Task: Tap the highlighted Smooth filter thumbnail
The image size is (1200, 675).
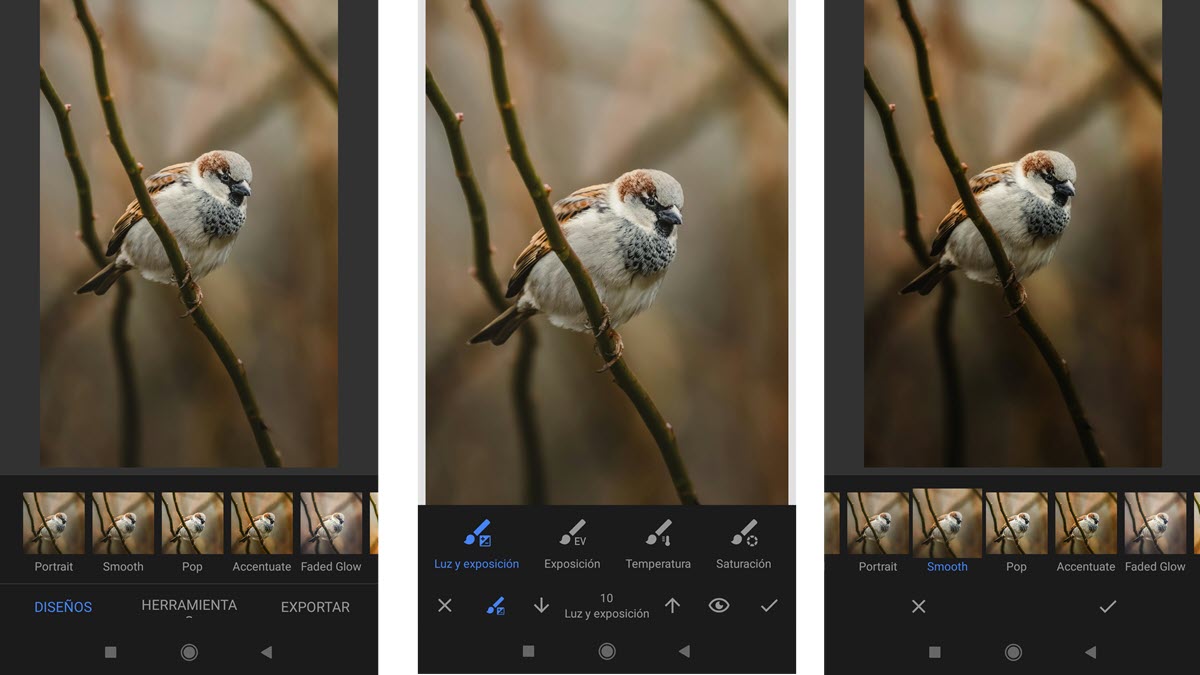Action: (947, 524)
